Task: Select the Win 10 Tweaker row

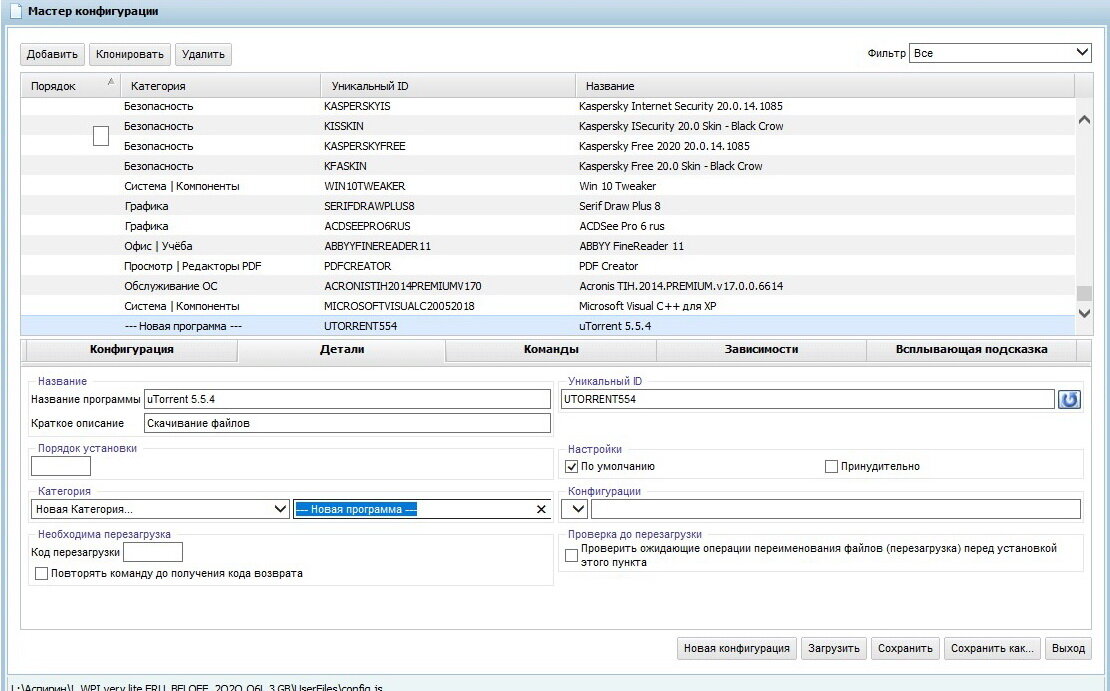Action: [x=547, y=186]
